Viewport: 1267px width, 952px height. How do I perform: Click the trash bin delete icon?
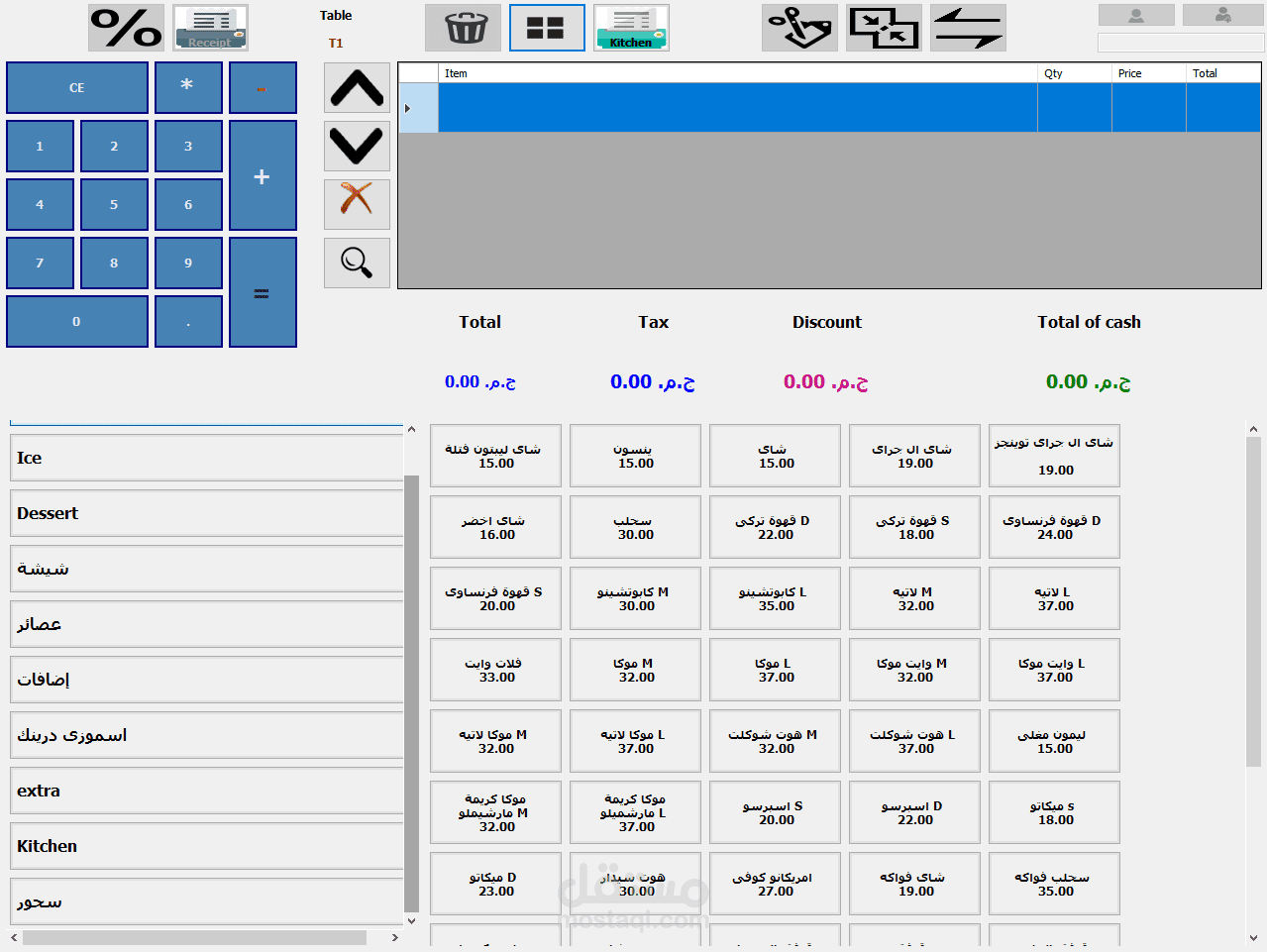(463, 28)
